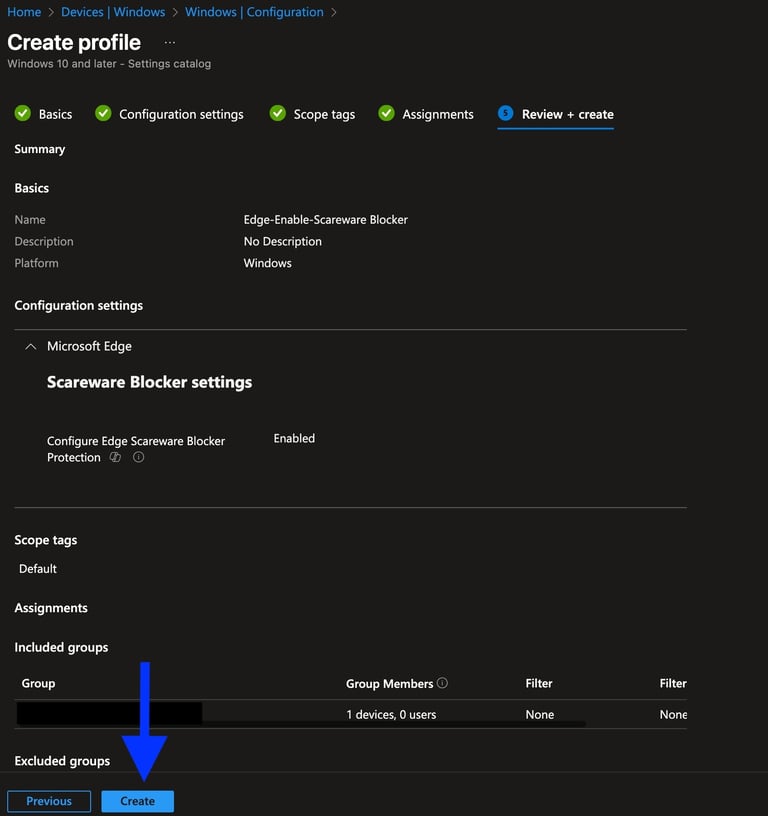The height and width of the screenshot is (816, 768).
Task: Click the 'Scareware Blocker settings' heading
Action: (149, 382)
